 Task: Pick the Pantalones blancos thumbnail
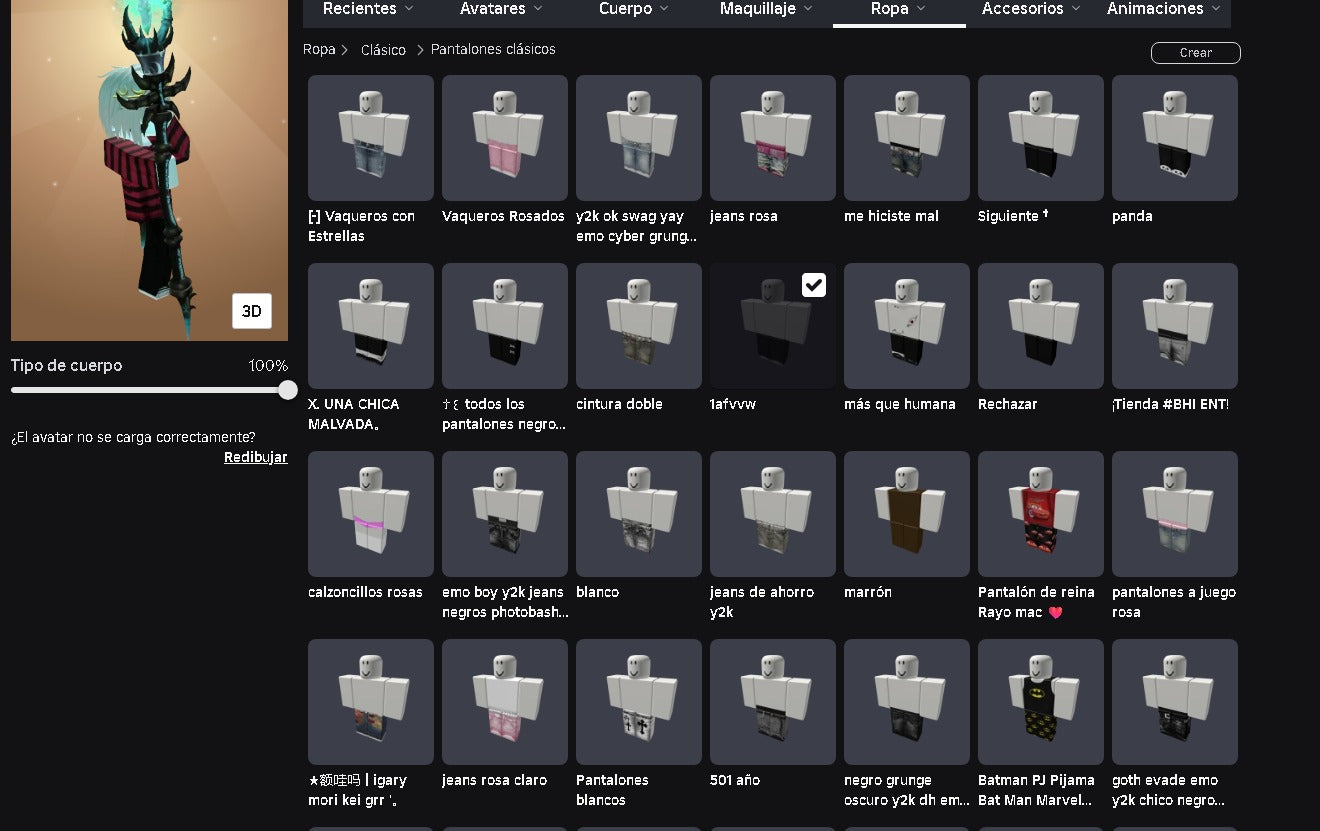639,702
